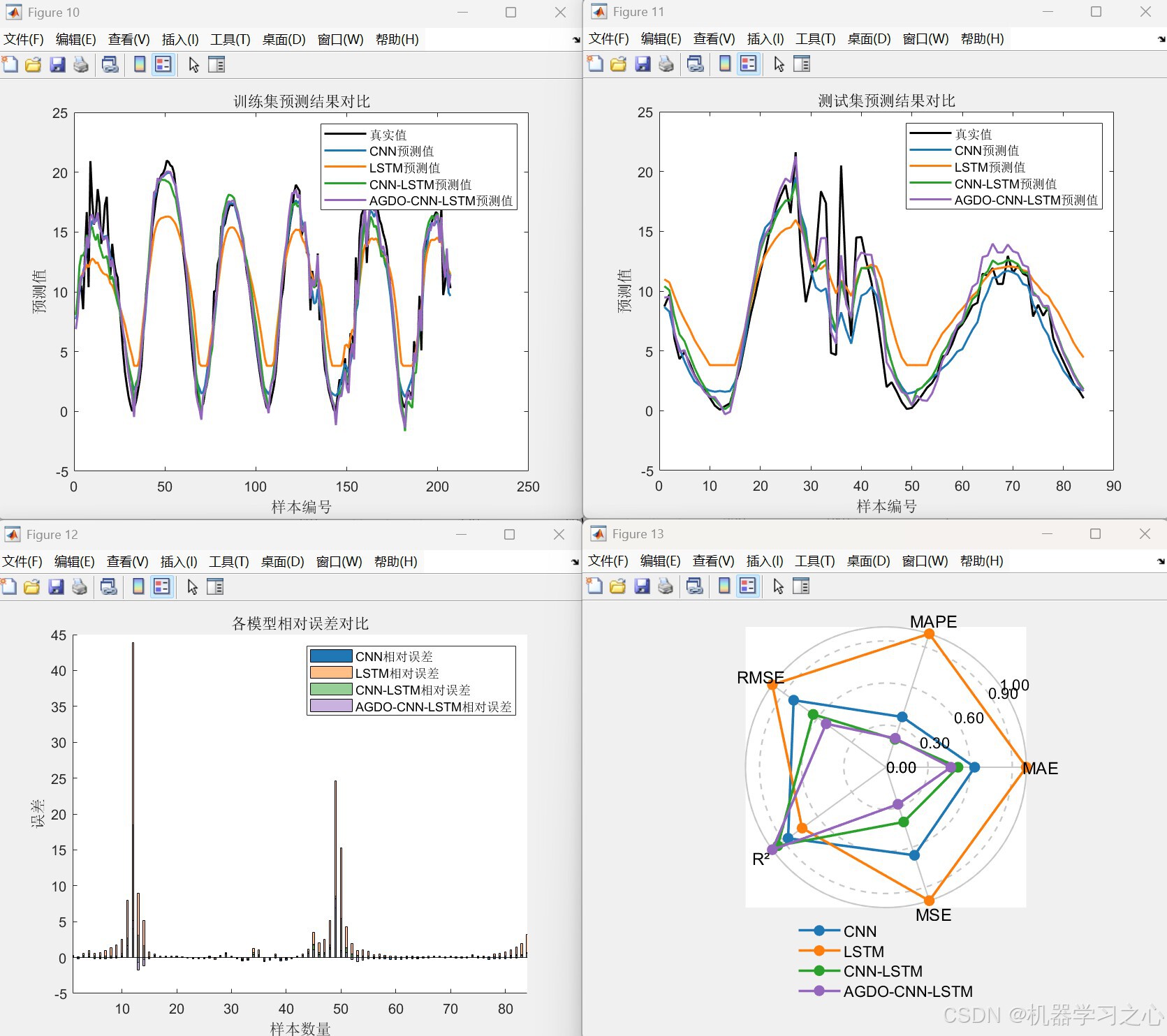The image size is (1167, 1036).
Task: Save Figure 12 with the floppy icon
Action: tap(56, 587)
